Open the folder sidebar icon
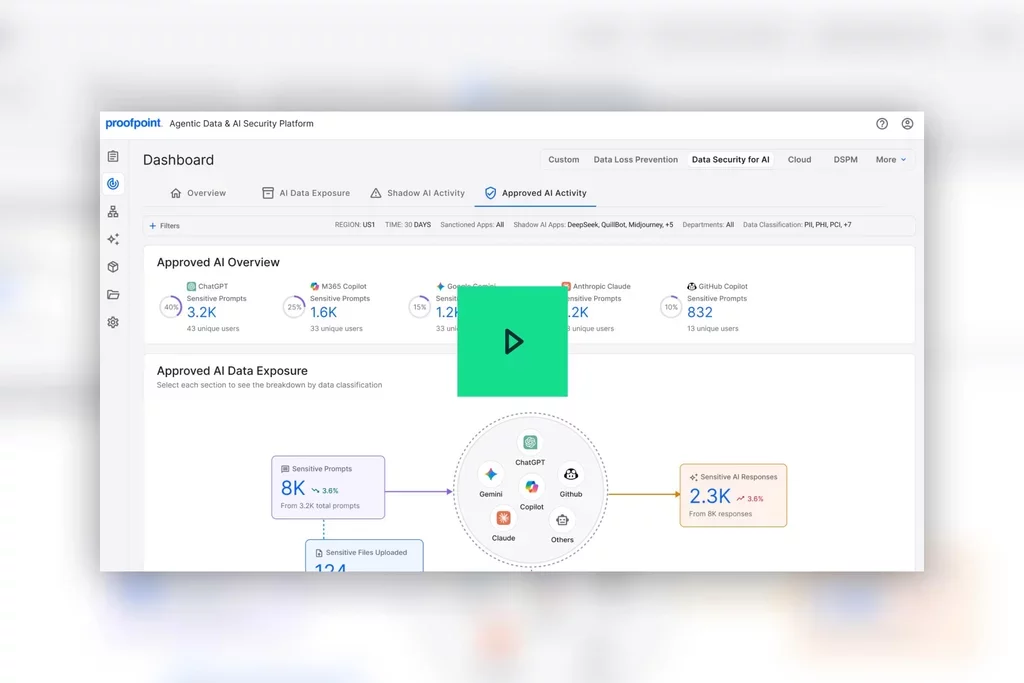1024x683 pixels. tap(113, 294)
